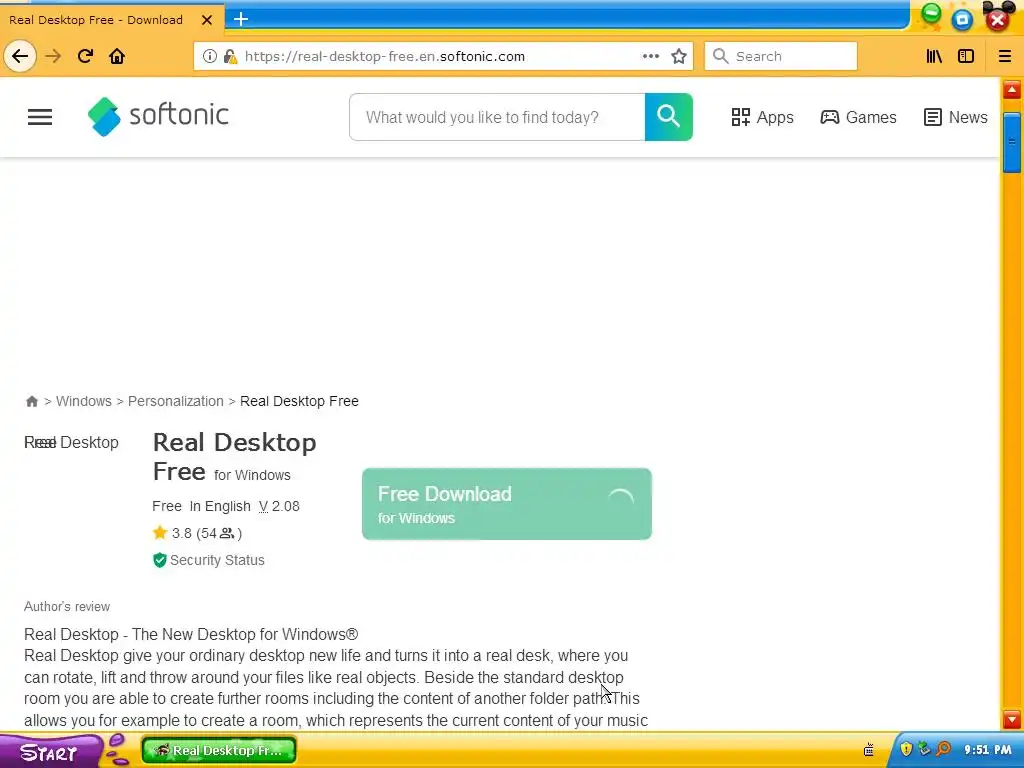This screenshot has width=1024, height=768.
Task: Click the yellow shield tray icon
Action: point(906,748)
